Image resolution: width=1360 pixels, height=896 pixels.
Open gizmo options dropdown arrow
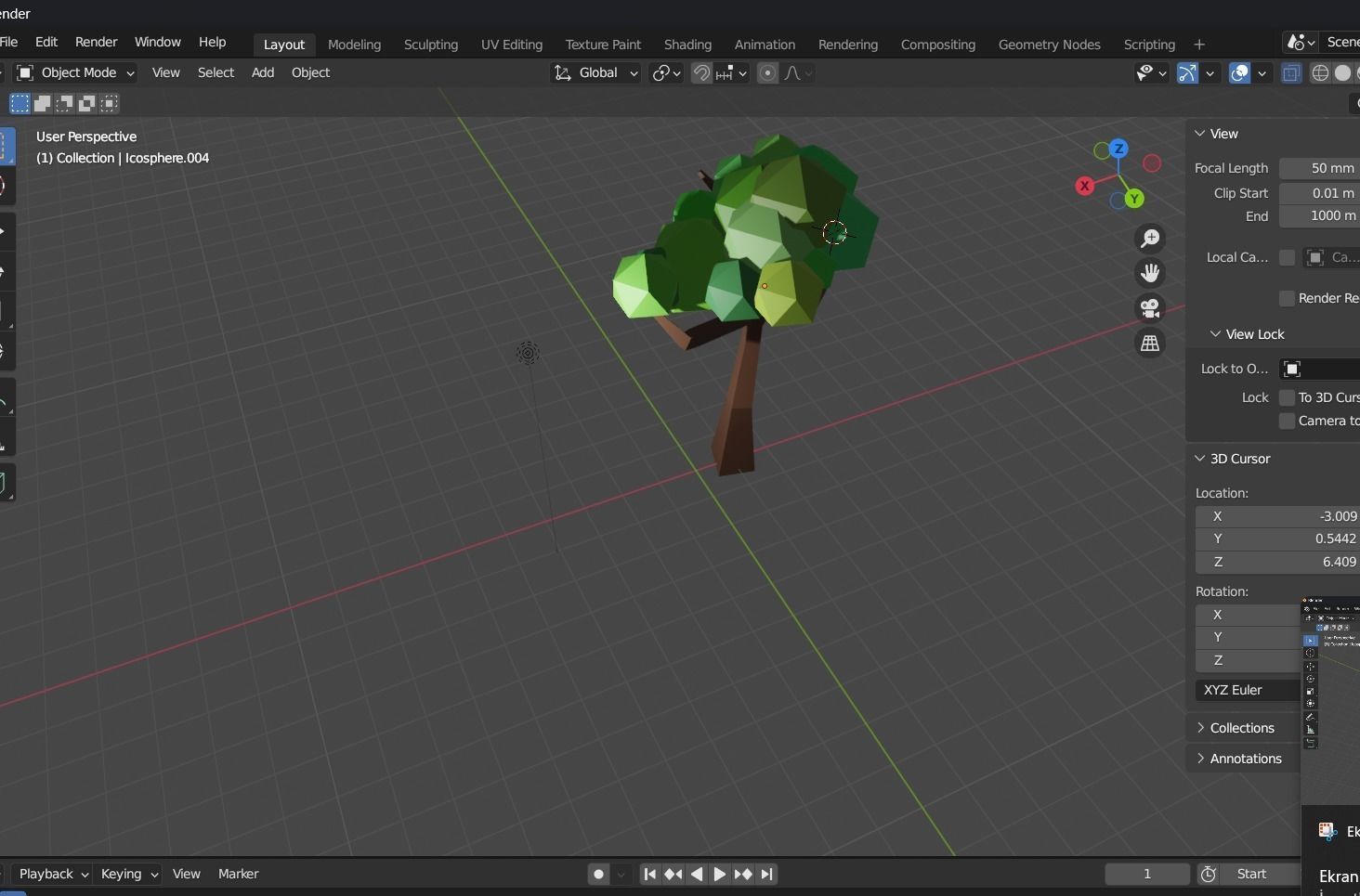click(x=1210, y=72)
